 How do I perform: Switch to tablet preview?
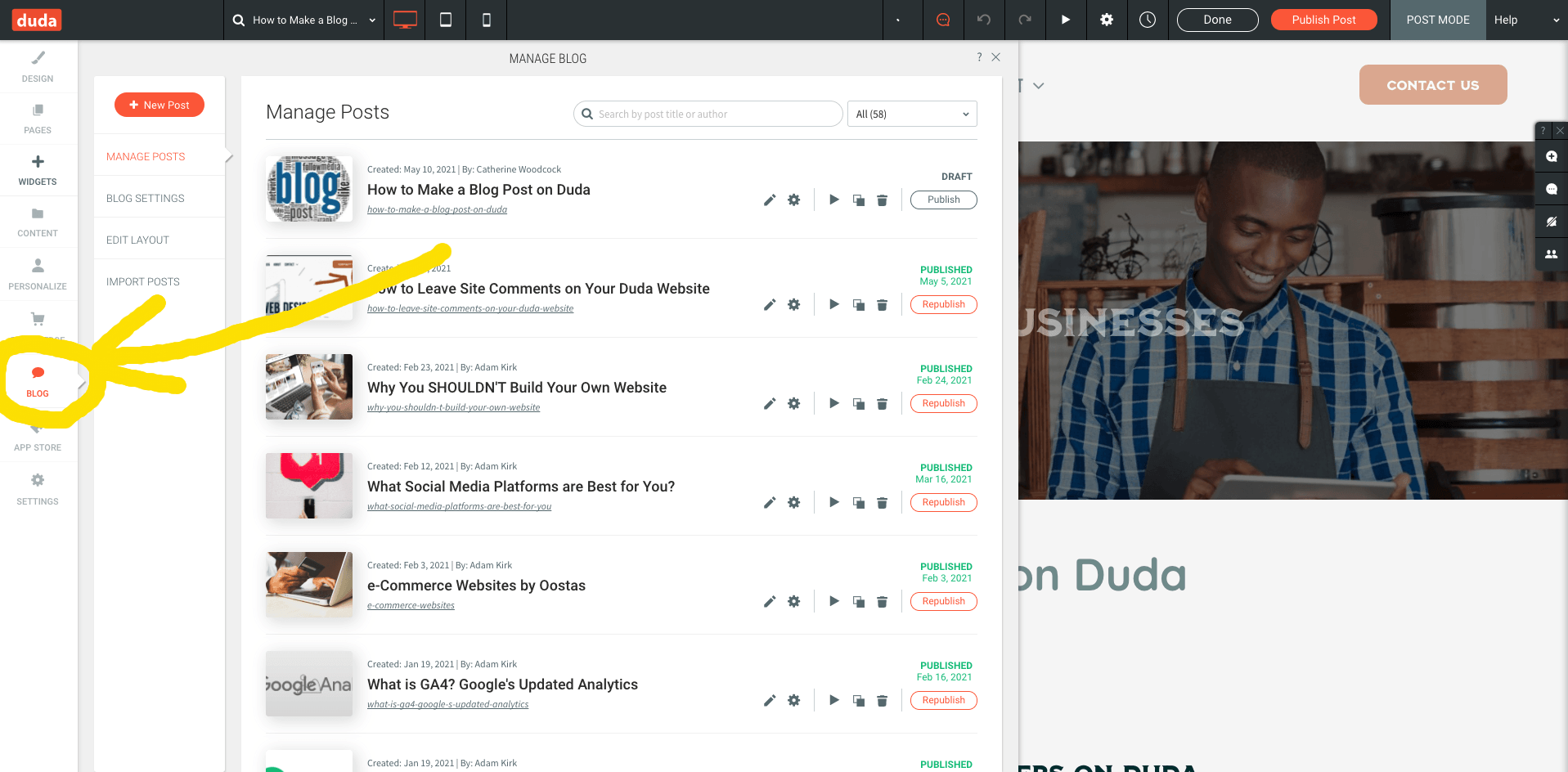point(446,20)
